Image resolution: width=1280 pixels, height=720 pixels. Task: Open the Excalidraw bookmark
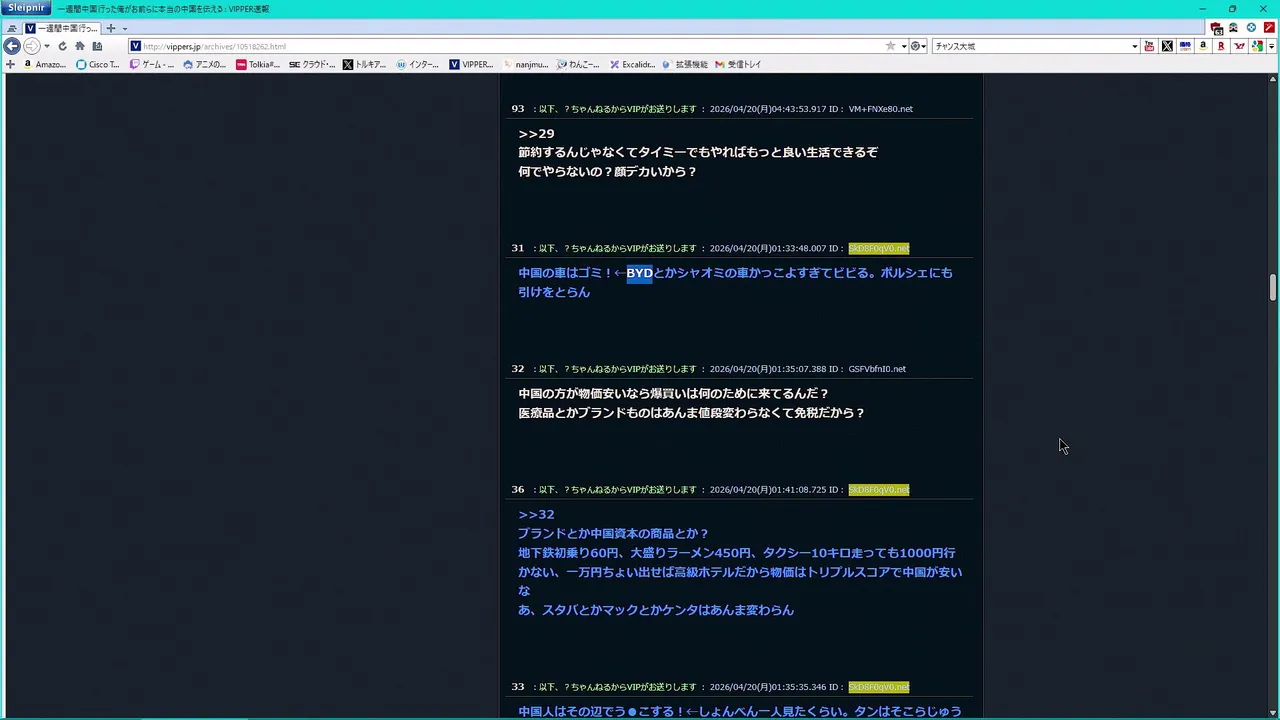pos(632,64)
